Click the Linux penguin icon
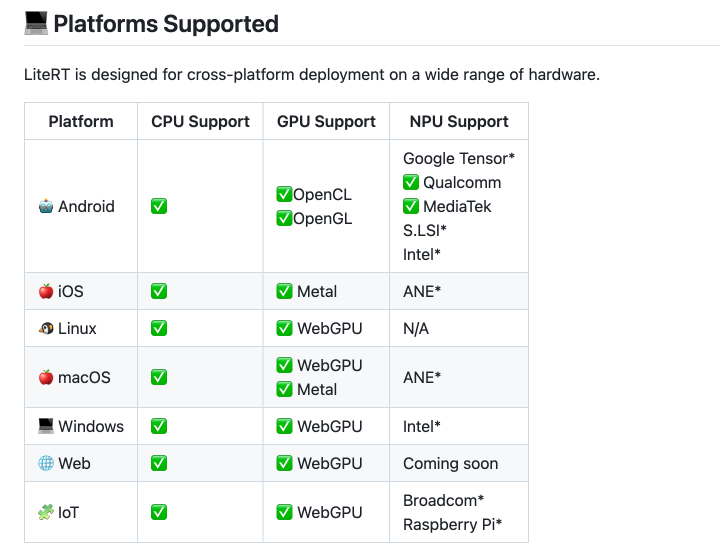The image size is (720, 558). point(45,329)
